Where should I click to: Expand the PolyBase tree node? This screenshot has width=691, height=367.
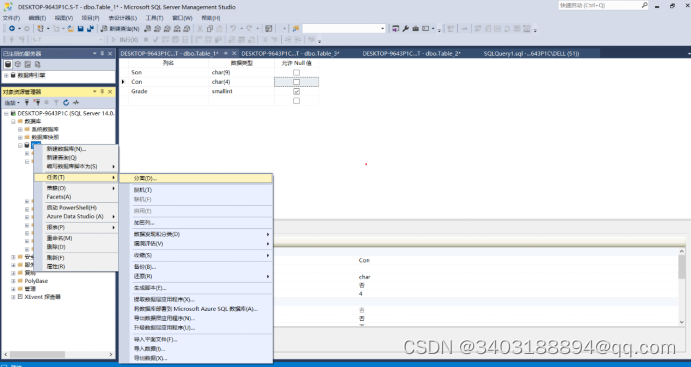point(13,281)
